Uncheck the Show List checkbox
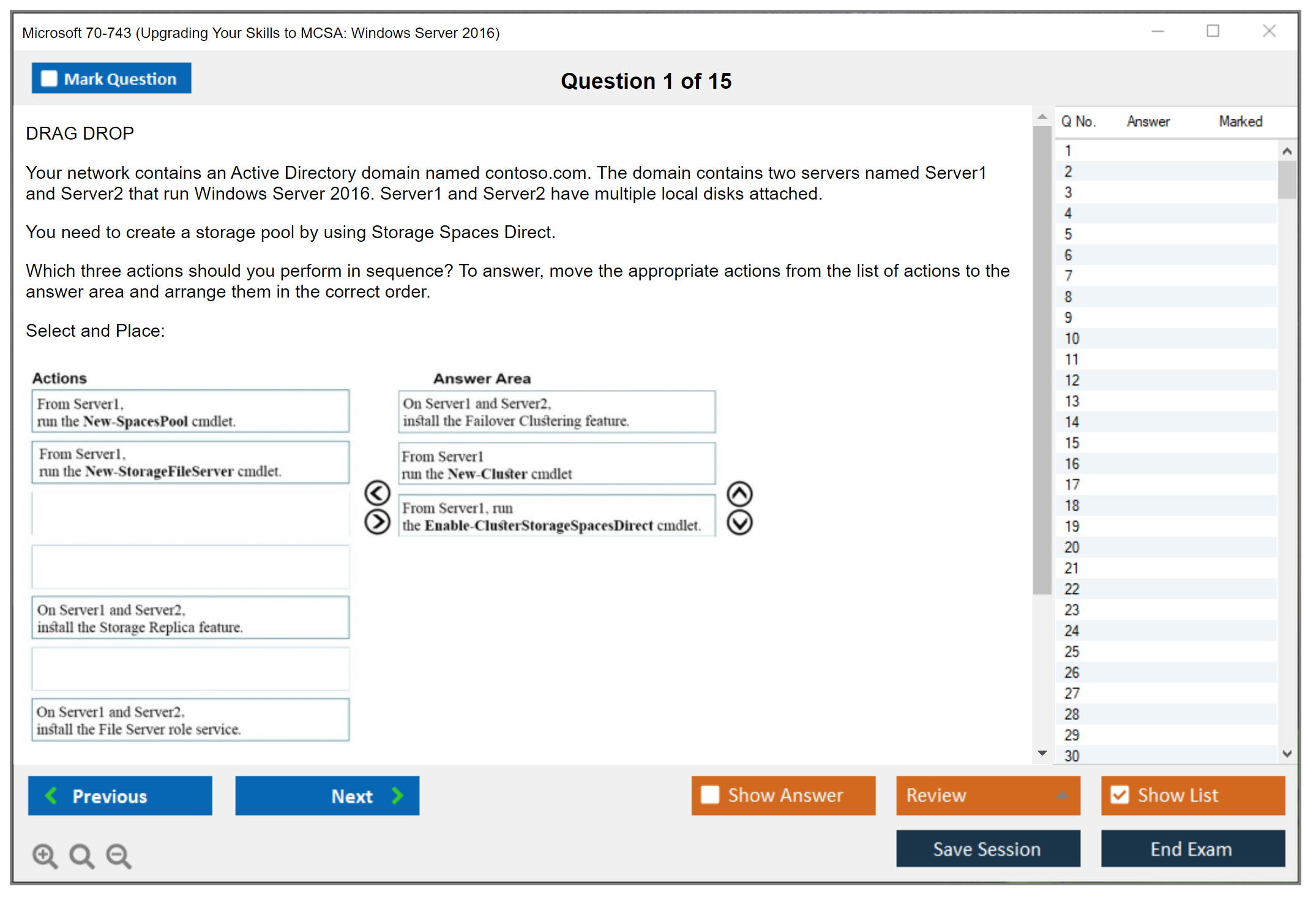The width and height of the screenshot is (1316, 900). [1120, 795]
